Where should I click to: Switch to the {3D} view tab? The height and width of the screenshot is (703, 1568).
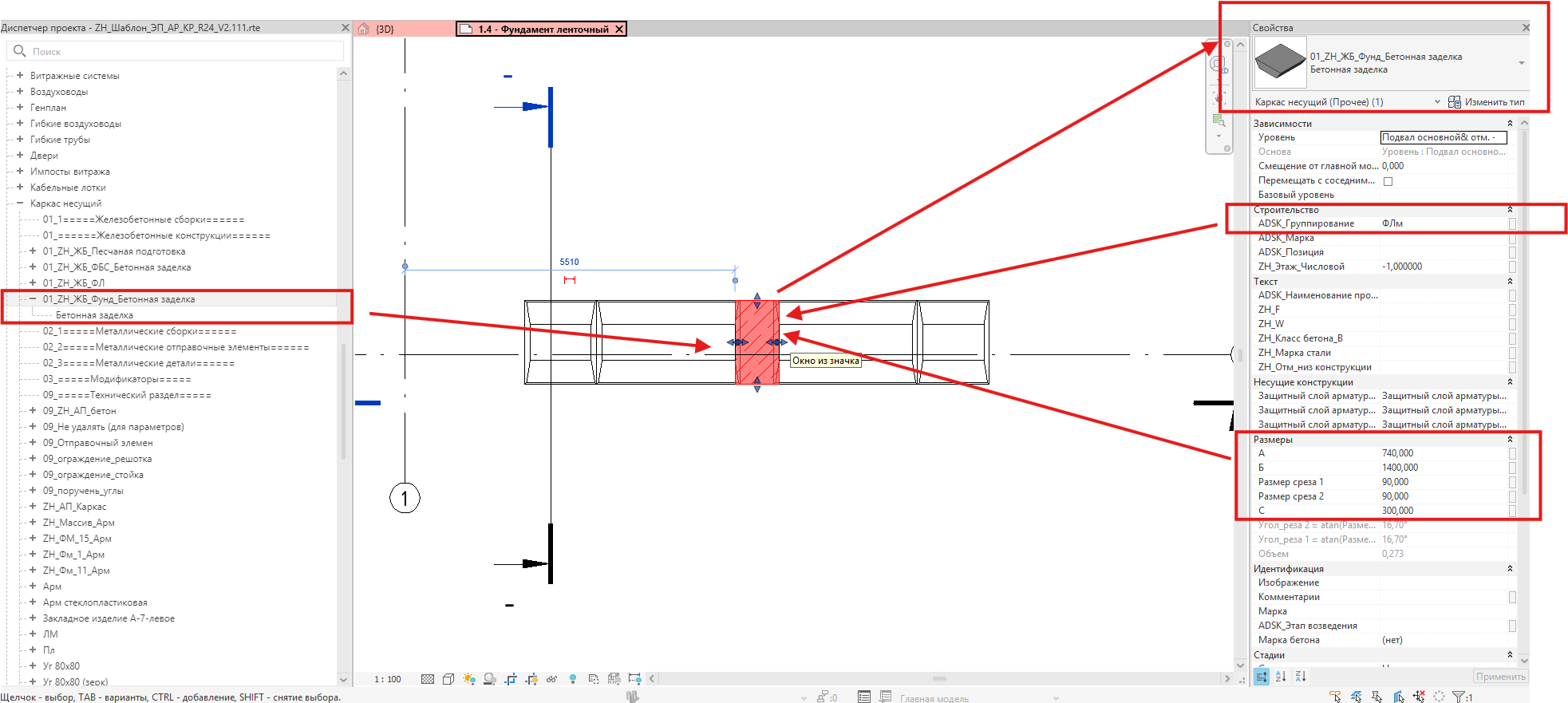(385, 29)
